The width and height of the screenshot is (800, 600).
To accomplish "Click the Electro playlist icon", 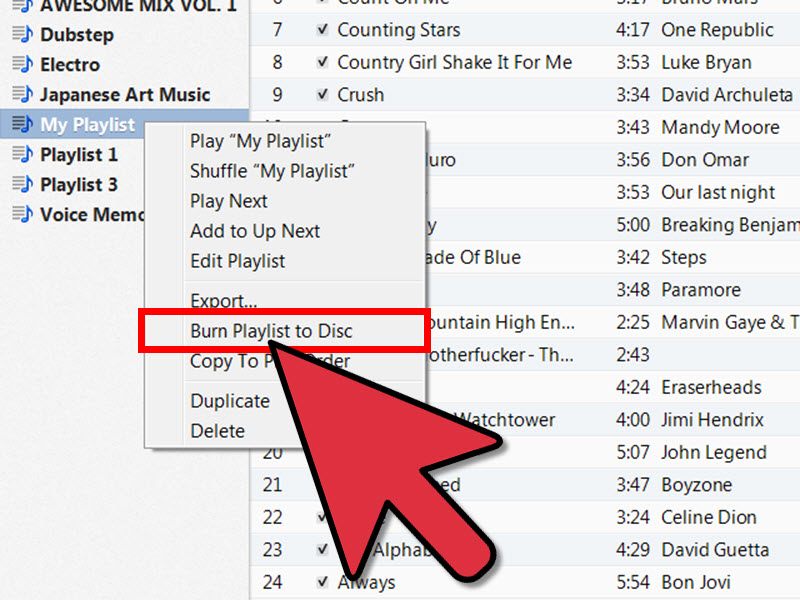I will coord(22,64).
